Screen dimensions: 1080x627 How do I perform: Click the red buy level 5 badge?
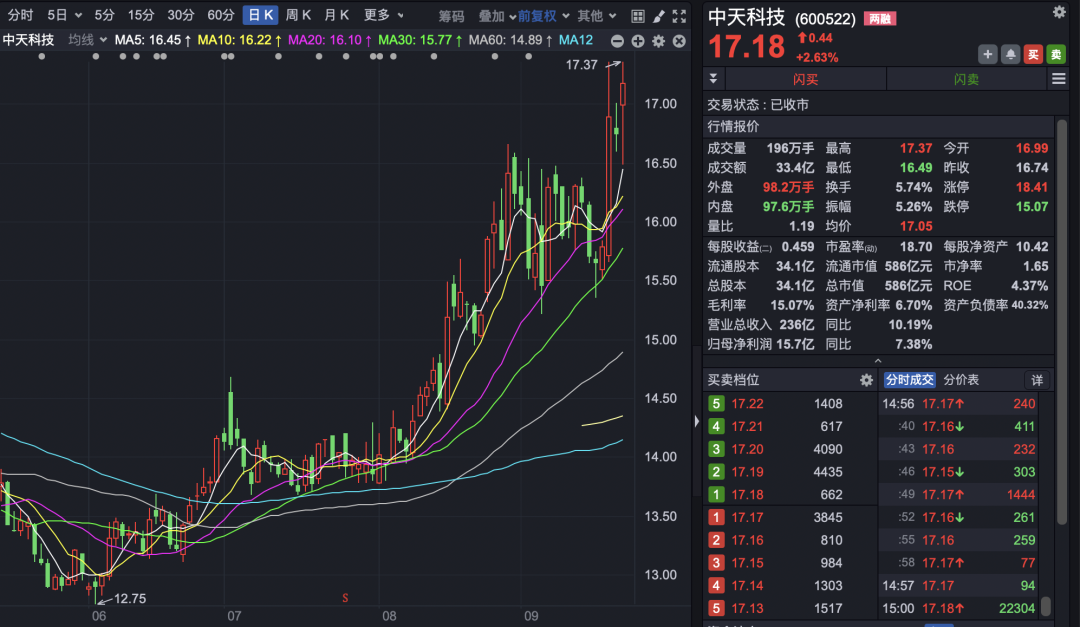(716, 608)
